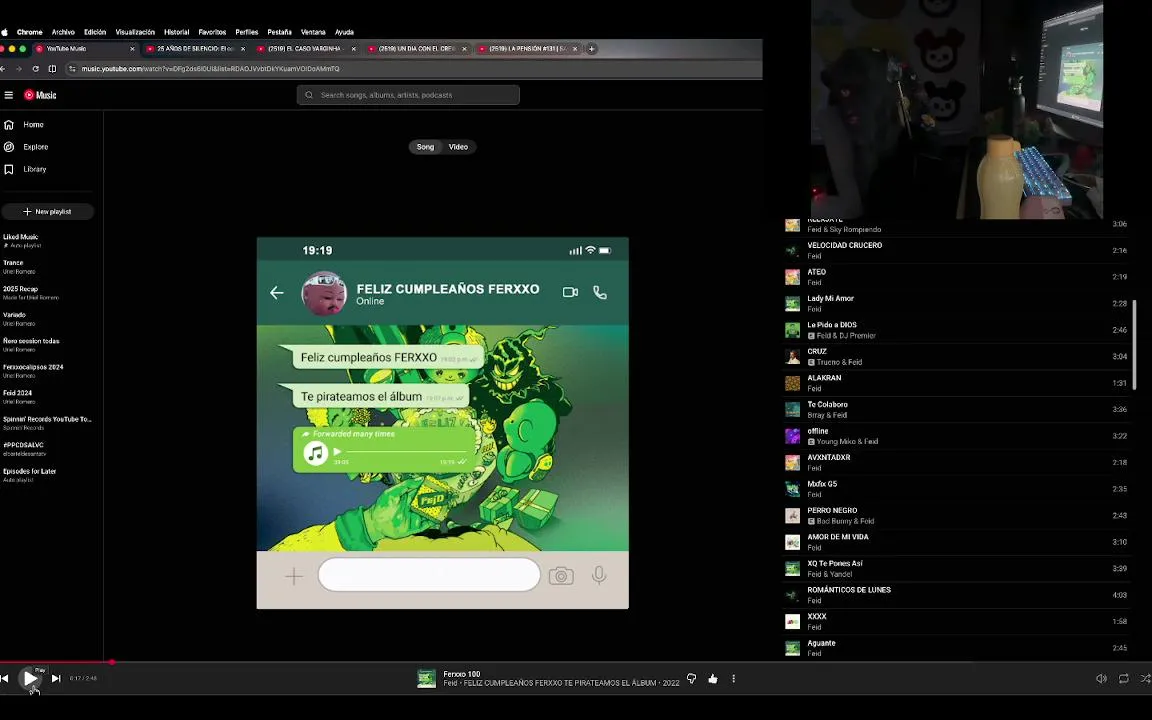This screenshot has height=720, width=1152.
Task: Switch to UN DIA CON EL CREI tab
Action: [417, 48]
